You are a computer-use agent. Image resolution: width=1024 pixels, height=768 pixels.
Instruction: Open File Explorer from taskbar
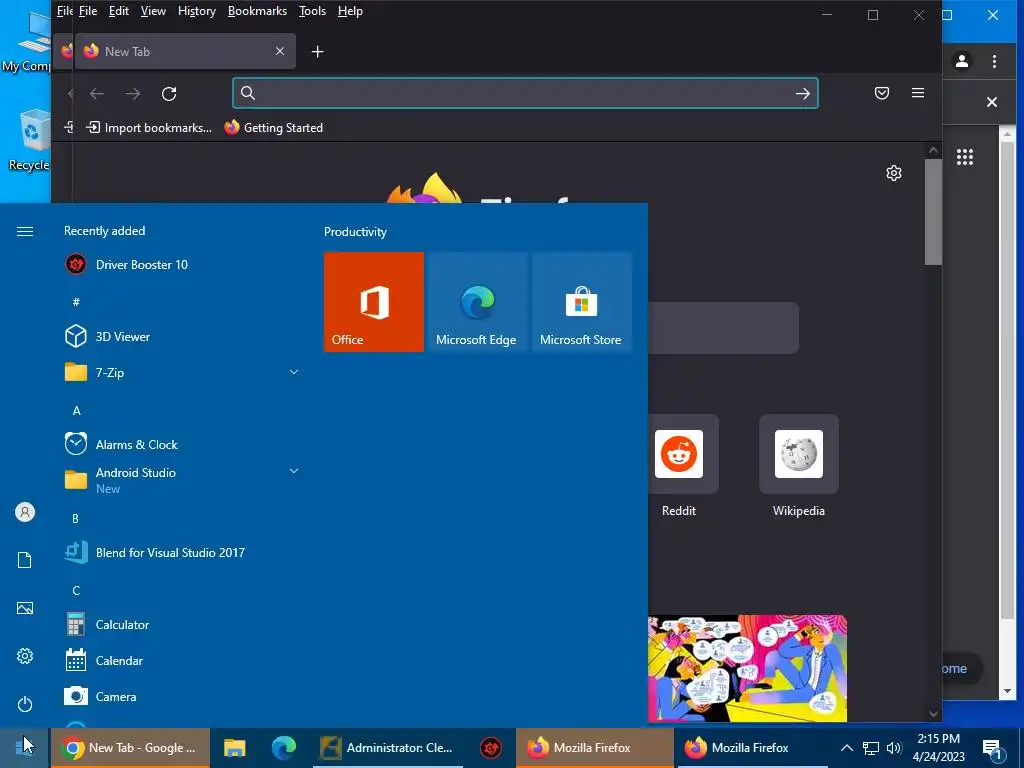(x=234, y=748)
